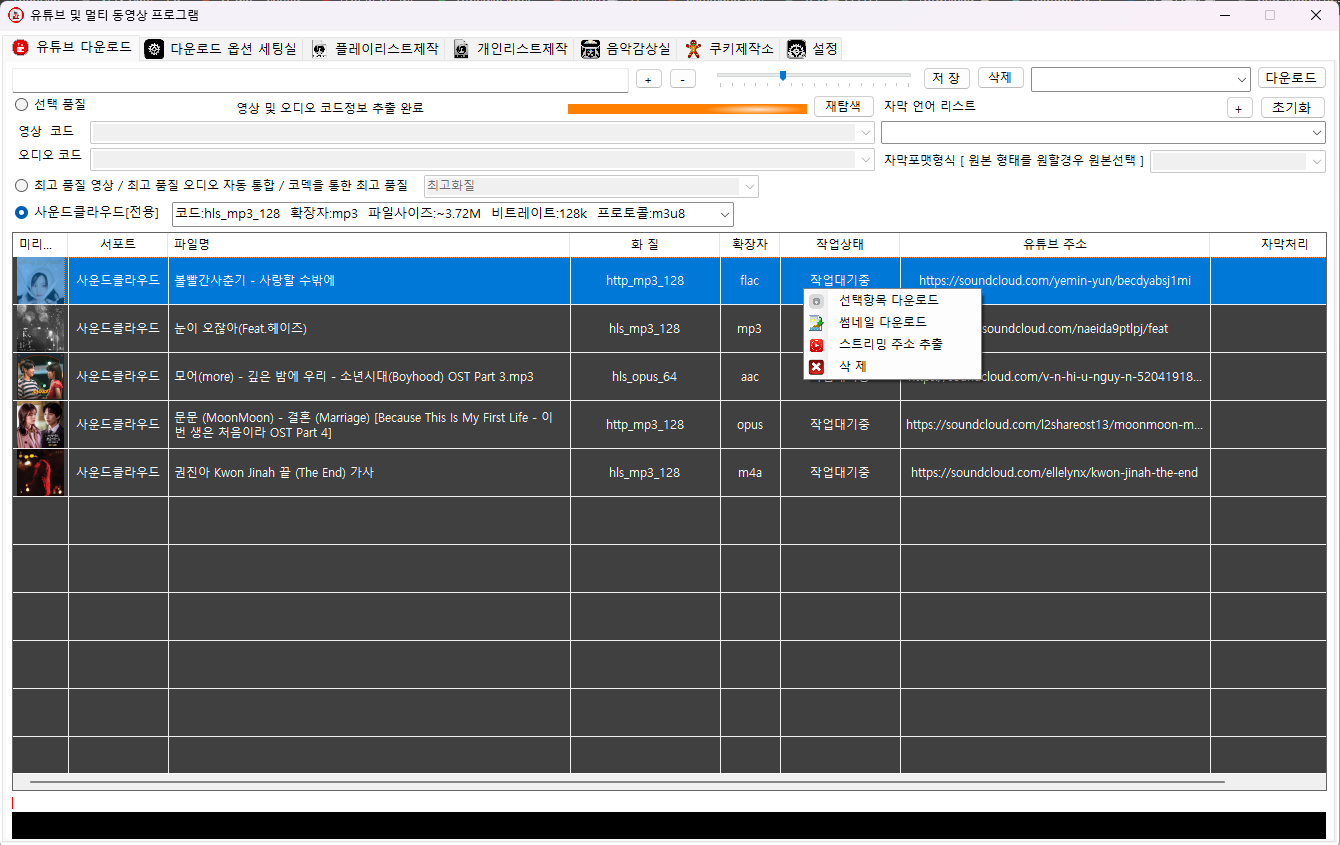Choose 썸네일 다운로드 from context menu

click(892, 322)
